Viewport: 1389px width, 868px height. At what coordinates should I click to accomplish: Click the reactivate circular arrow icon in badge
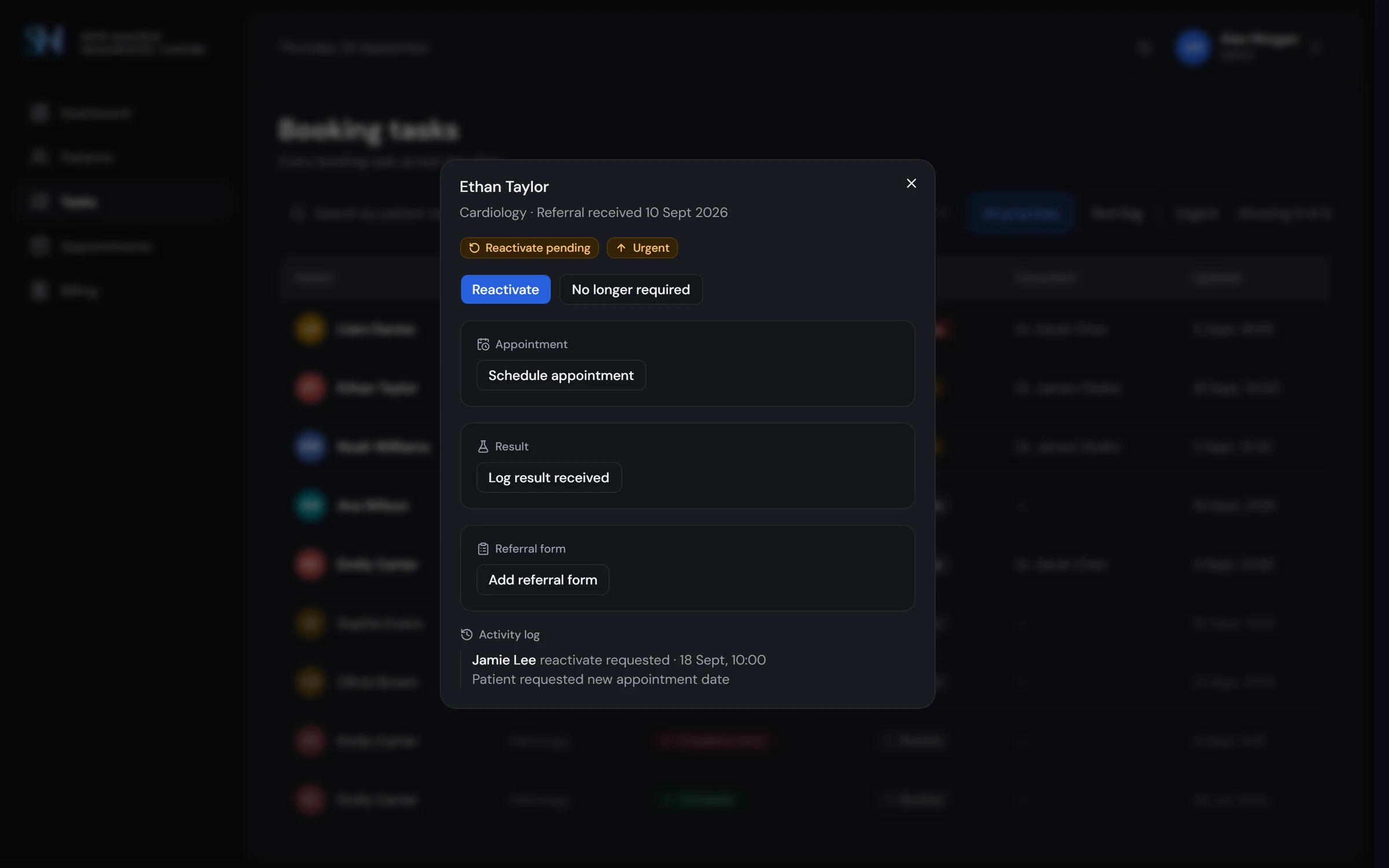pyautogui.click(x=474, y=248)
